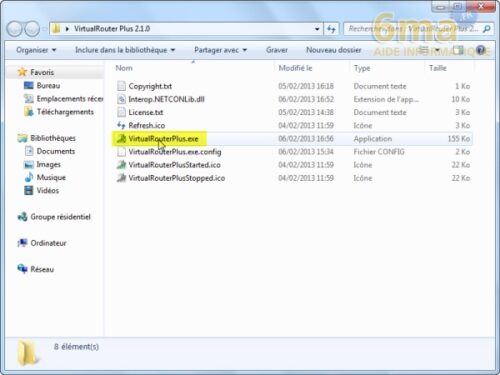Click the Réseau network icon
Image resolution: width=500 pixels, height=375 pixels.
(22, 269)
